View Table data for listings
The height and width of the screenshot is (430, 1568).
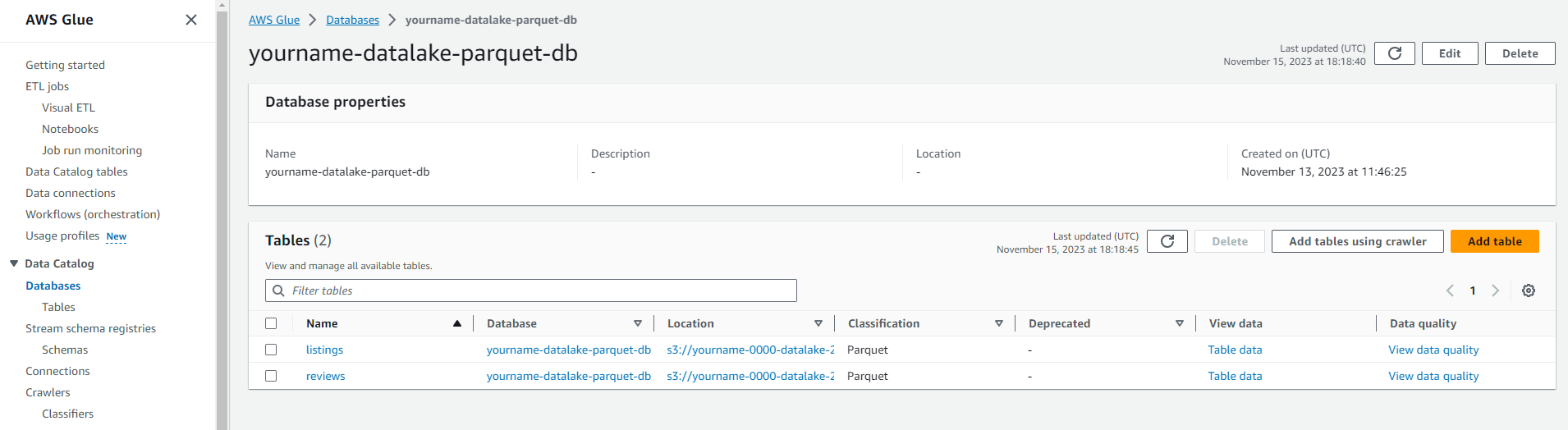[x=1235, y=350]
